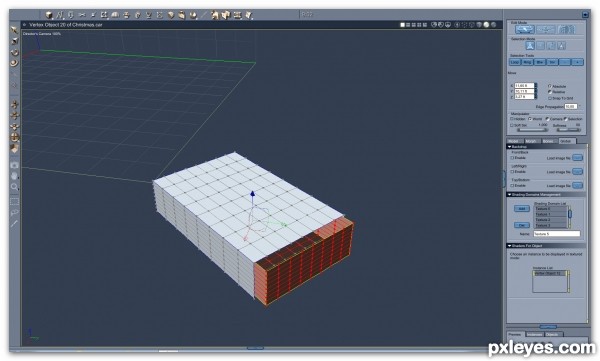Select the magnifier zoom tool in left toolbar
This screenshot has width=600, height=361.
14,187
